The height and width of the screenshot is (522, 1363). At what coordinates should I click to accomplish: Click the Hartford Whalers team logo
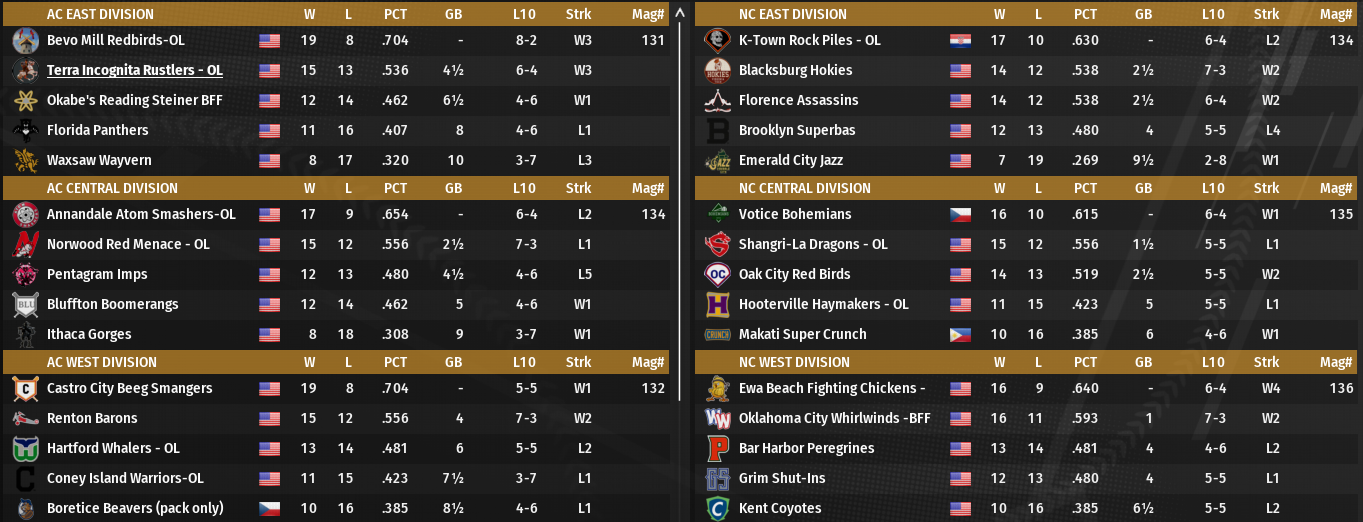pos(26,449)
